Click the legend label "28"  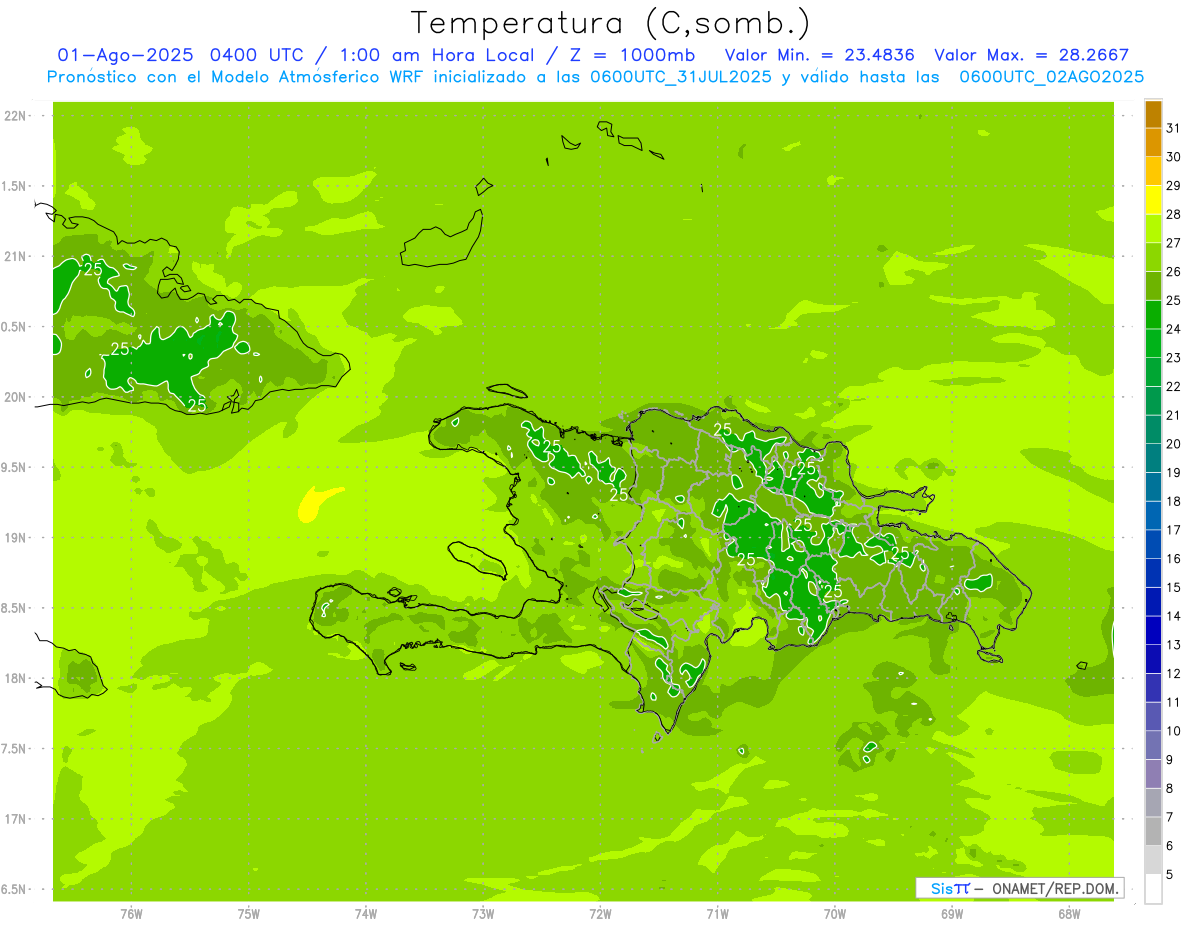(1174, 214)
